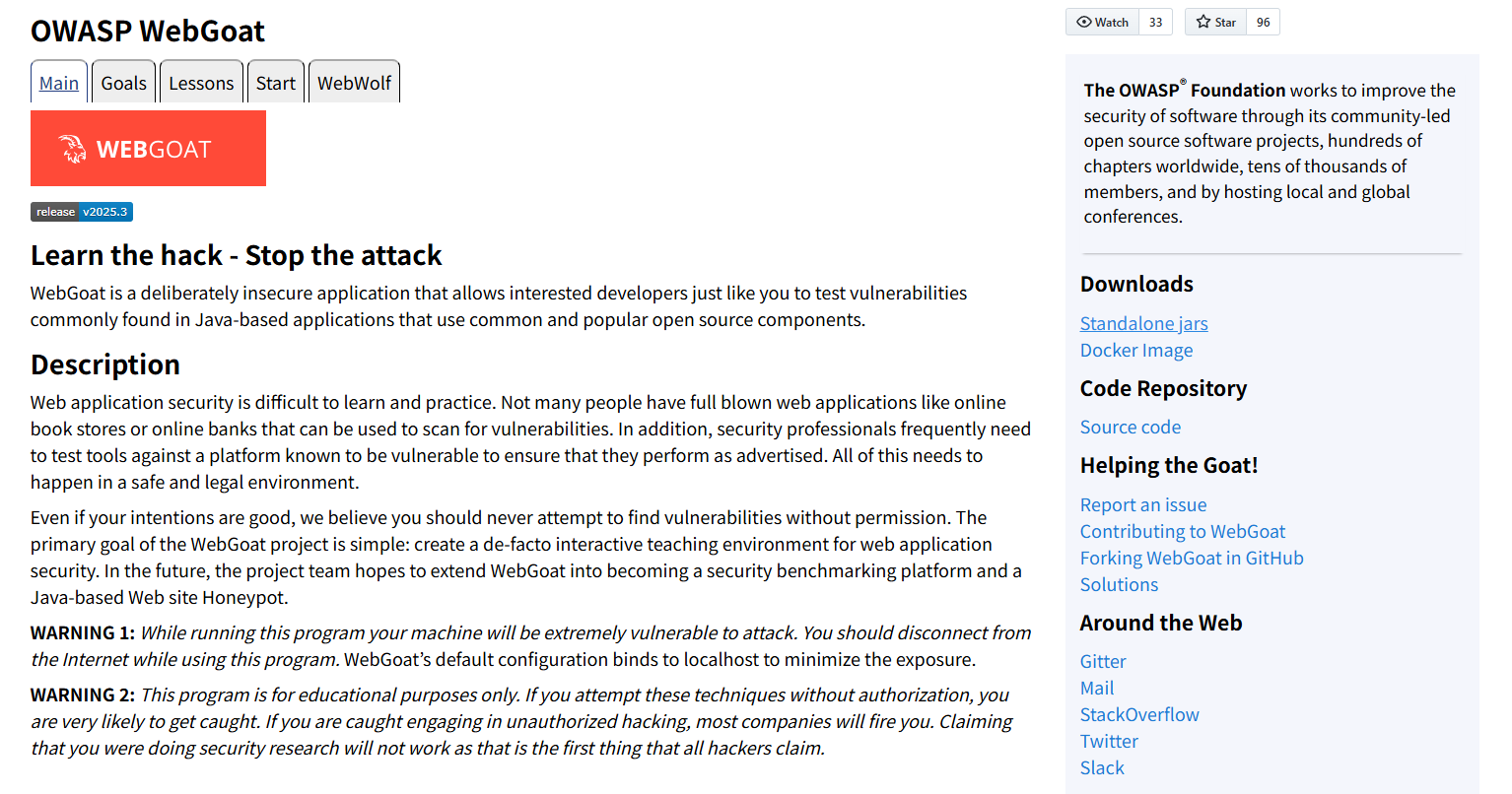Open the Start tab
The width and height of the screenshot is (1512, 794).
(276, 83)
